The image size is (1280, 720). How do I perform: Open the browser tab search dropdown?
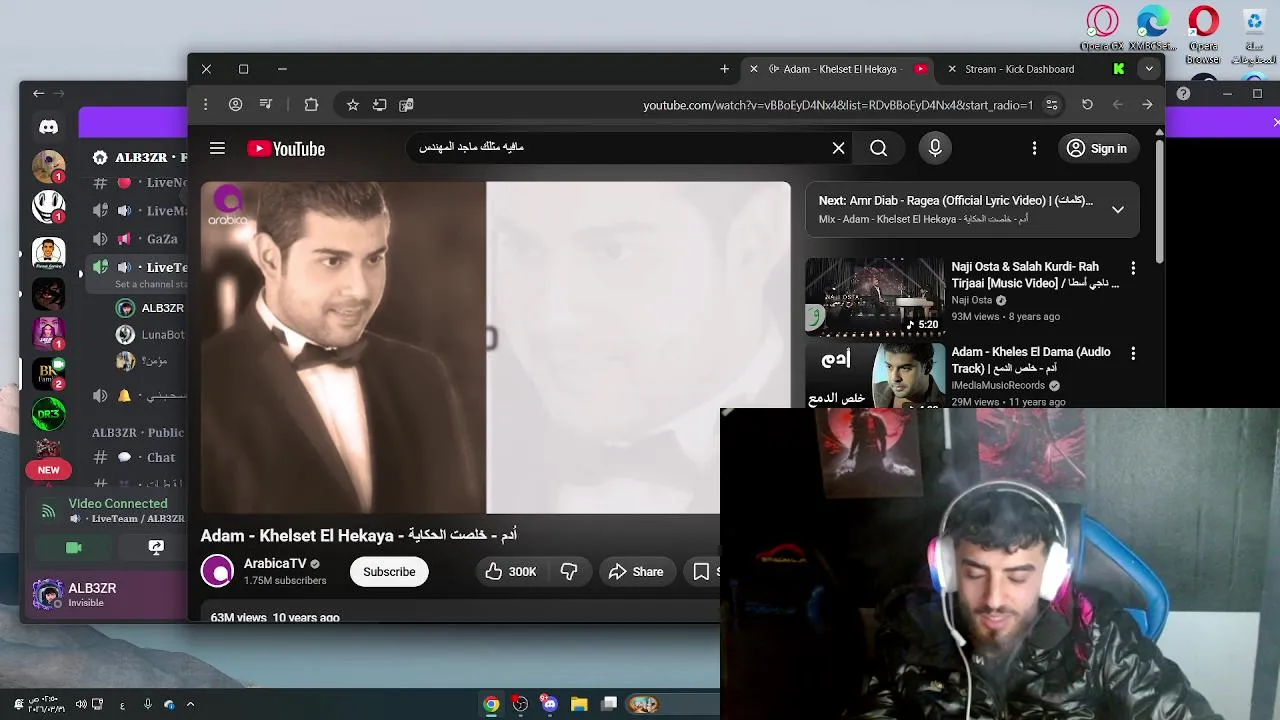pyautogui.click(x=1149, y=69)
